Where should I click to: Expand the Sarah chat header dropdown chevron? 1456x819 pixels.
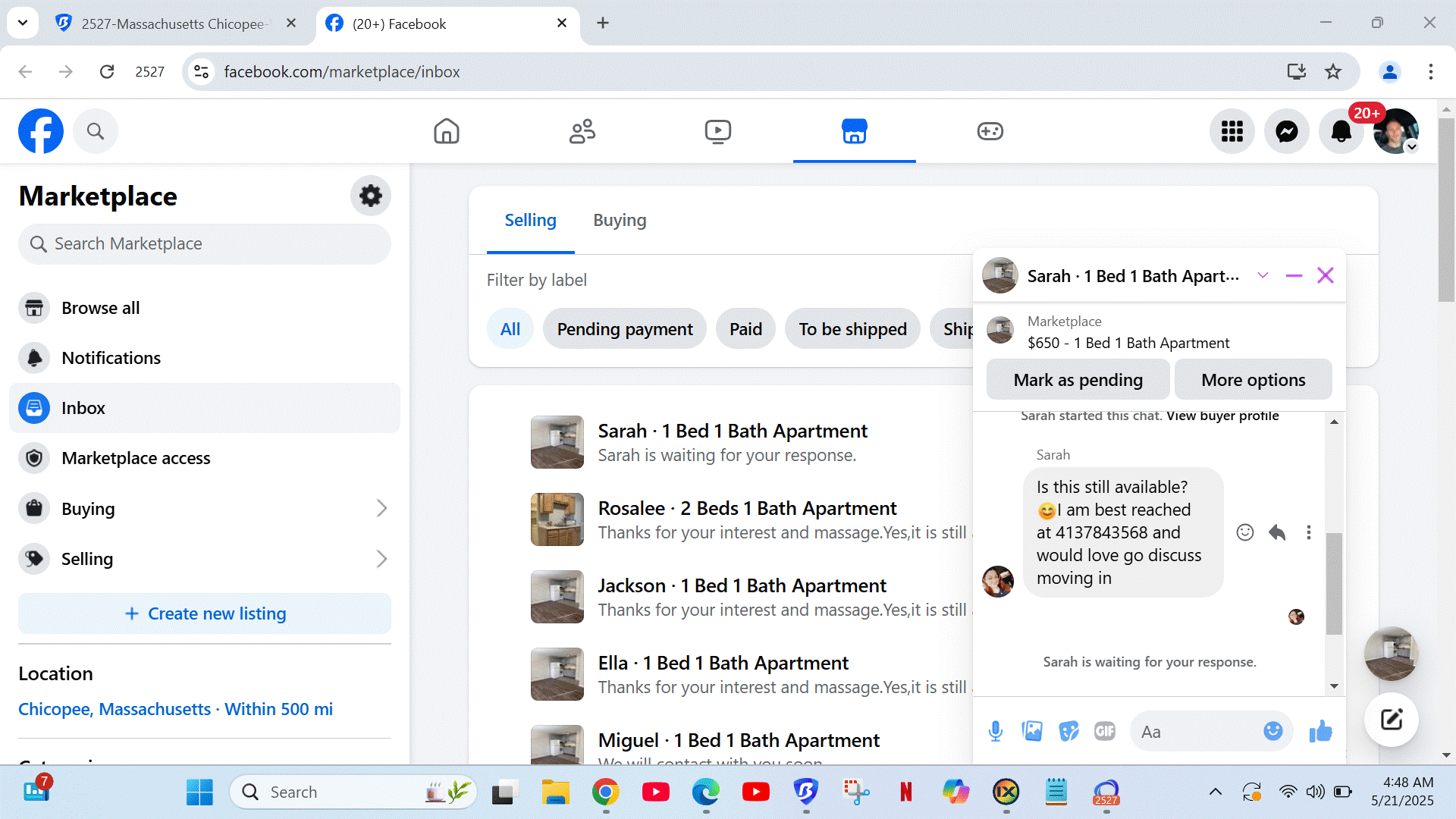[x=1263, y=275]
